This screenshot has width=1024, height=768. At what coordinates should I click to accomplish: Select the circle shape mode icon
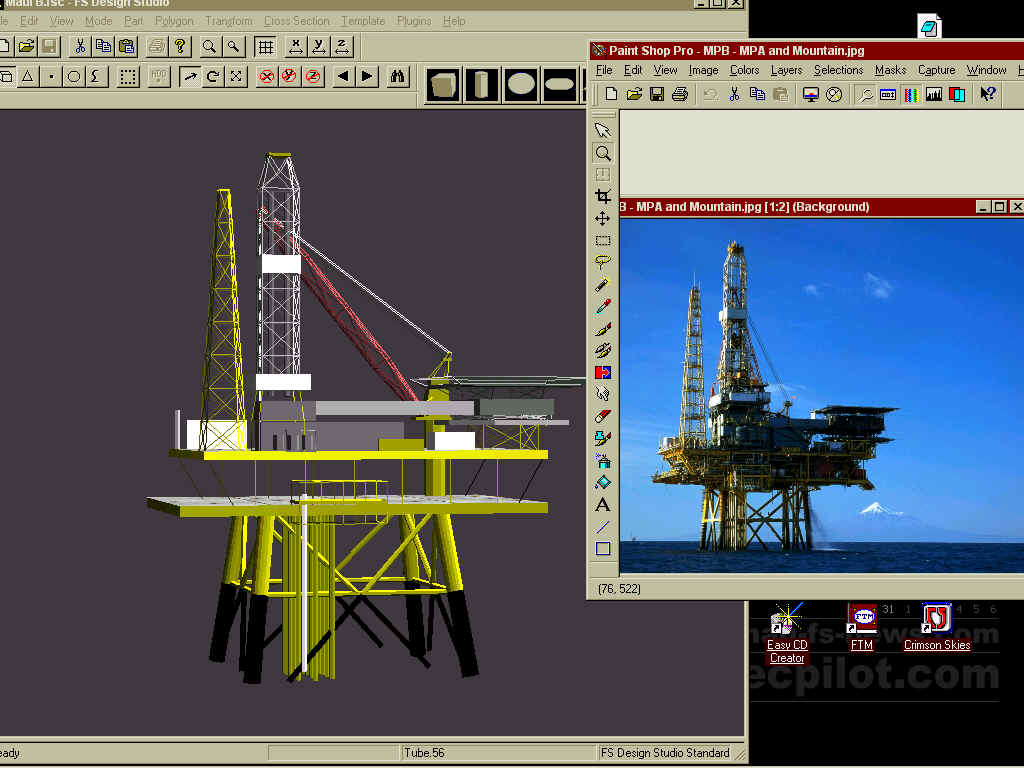point(74,76)
